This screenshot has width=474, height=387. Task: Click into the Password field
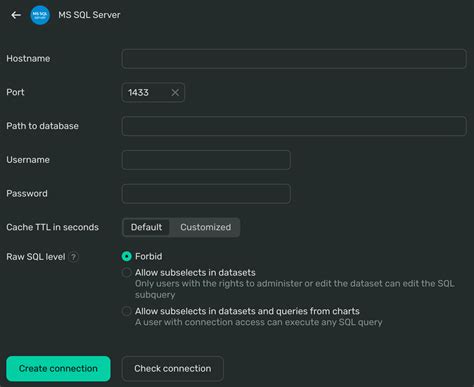coord(206,194)
